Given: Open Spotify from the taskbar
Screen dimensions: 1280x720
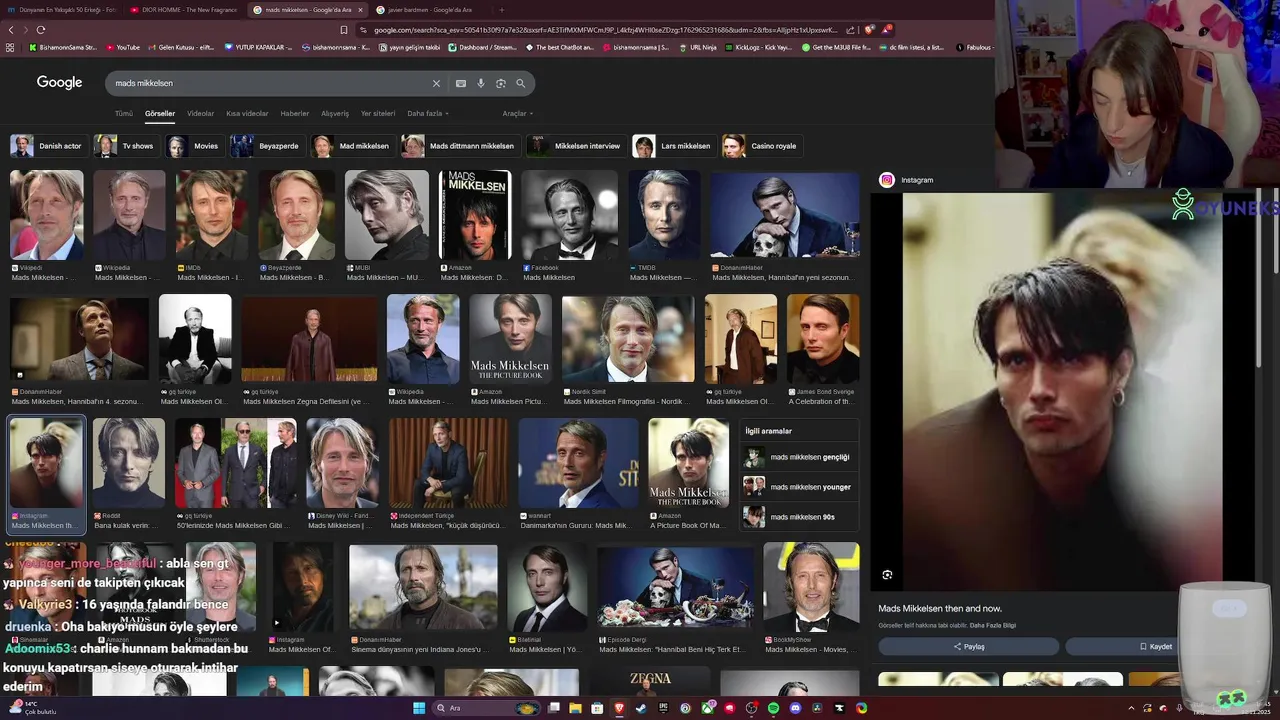Looking at the screenshot, I should tap(773, 708).
